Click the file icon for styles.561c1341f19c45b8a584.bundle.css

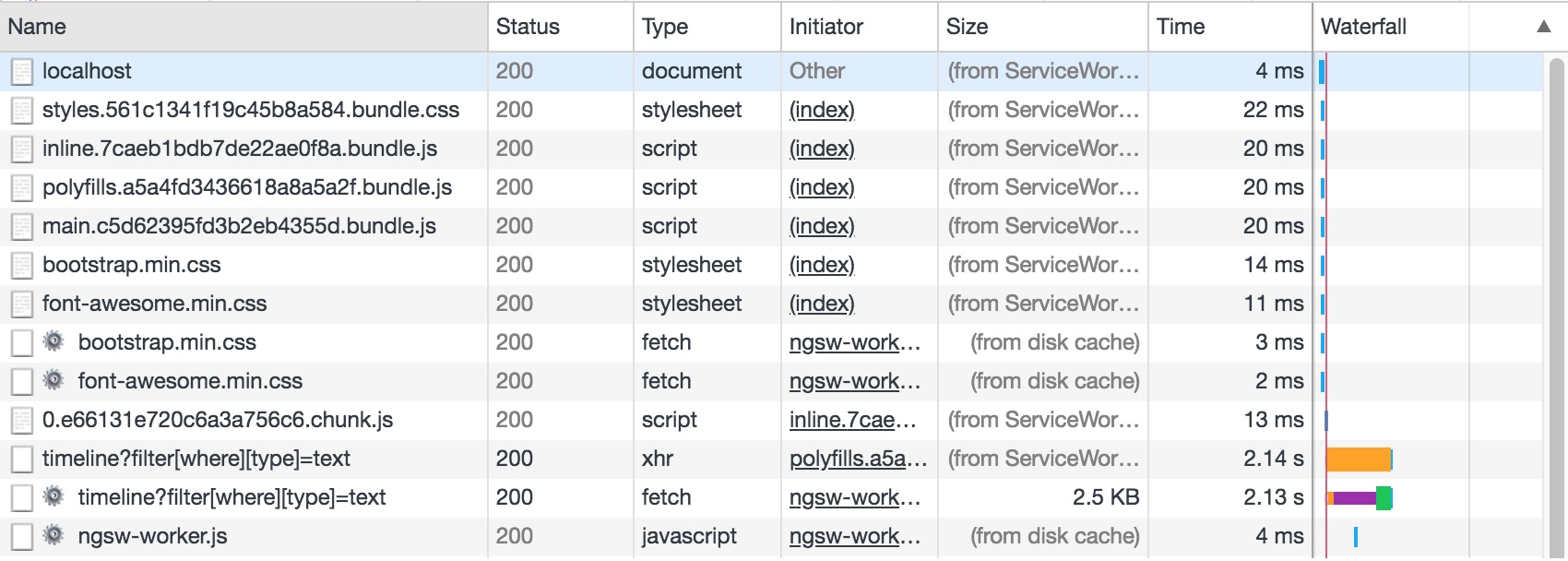pyautogui.click(x=21, y=111)
